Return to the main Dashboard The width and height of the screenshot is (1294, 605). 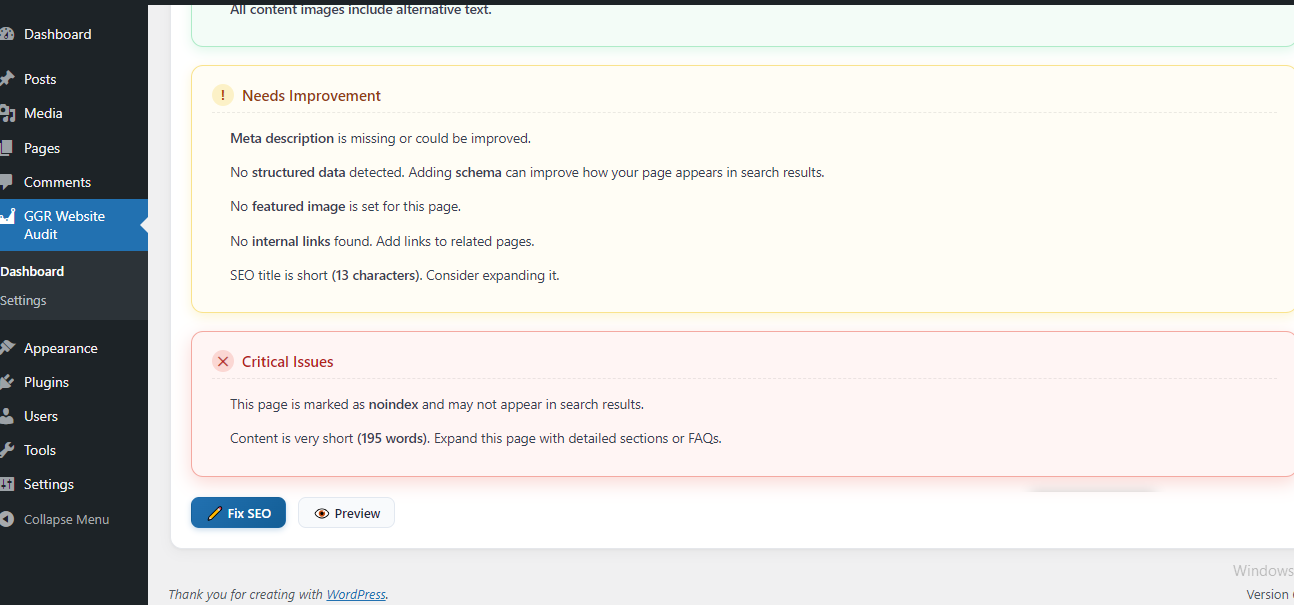57,33
